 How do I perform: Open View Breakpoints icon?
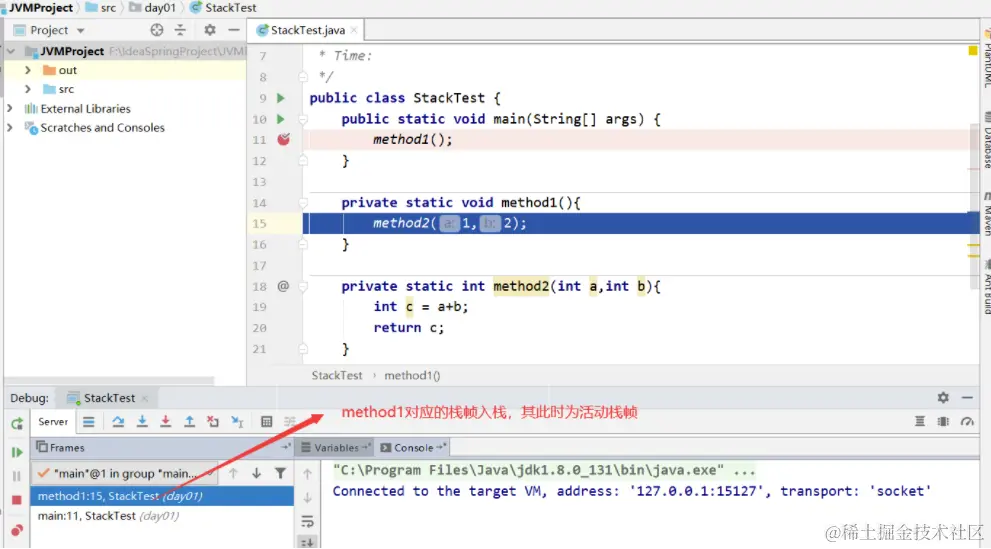click(x=17, y=529)
